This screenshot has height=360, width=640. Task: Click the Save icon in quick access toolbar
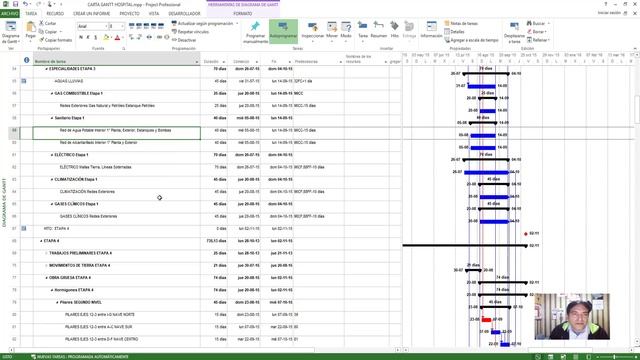pyautogui.click(x=16, y=4)
